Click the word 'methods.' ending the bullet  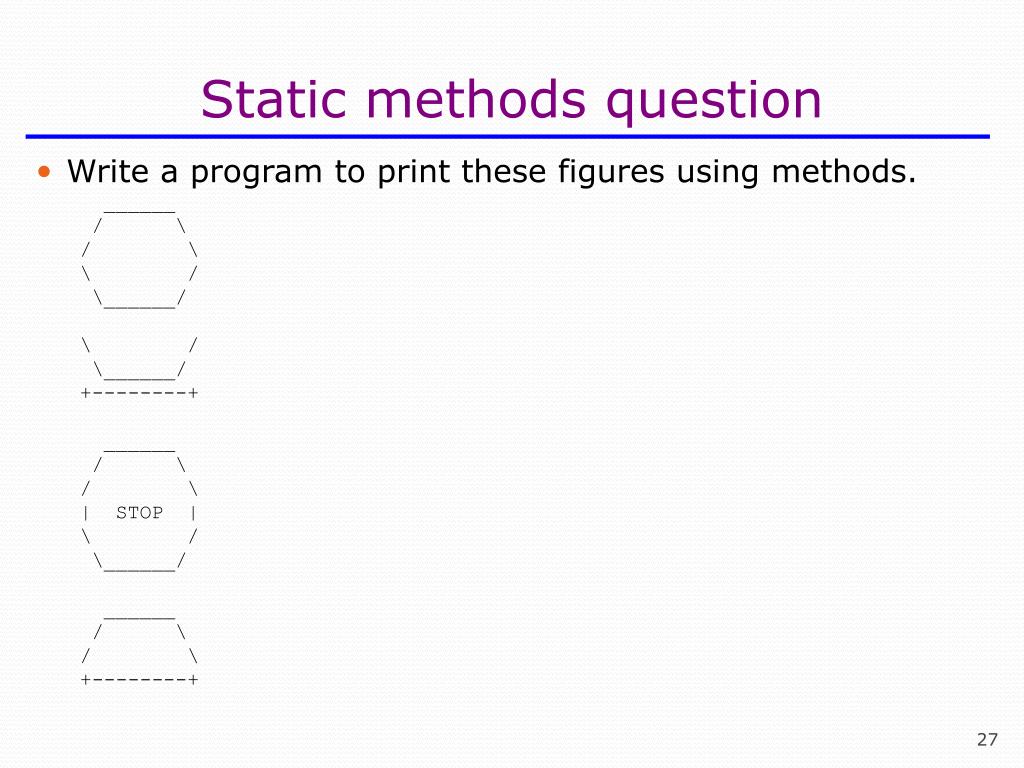click(844, 172)
